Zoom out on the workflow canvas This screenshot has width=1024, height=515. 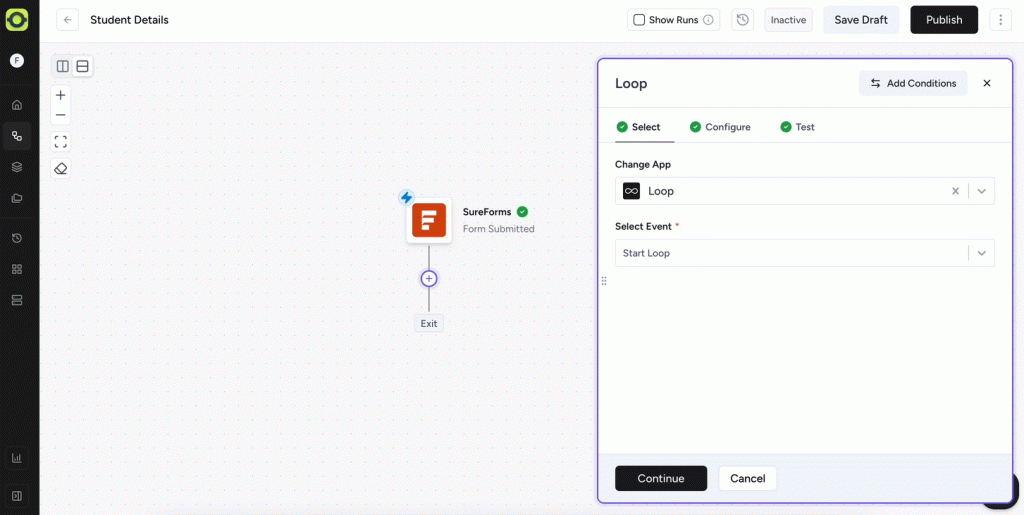(61, 116)
